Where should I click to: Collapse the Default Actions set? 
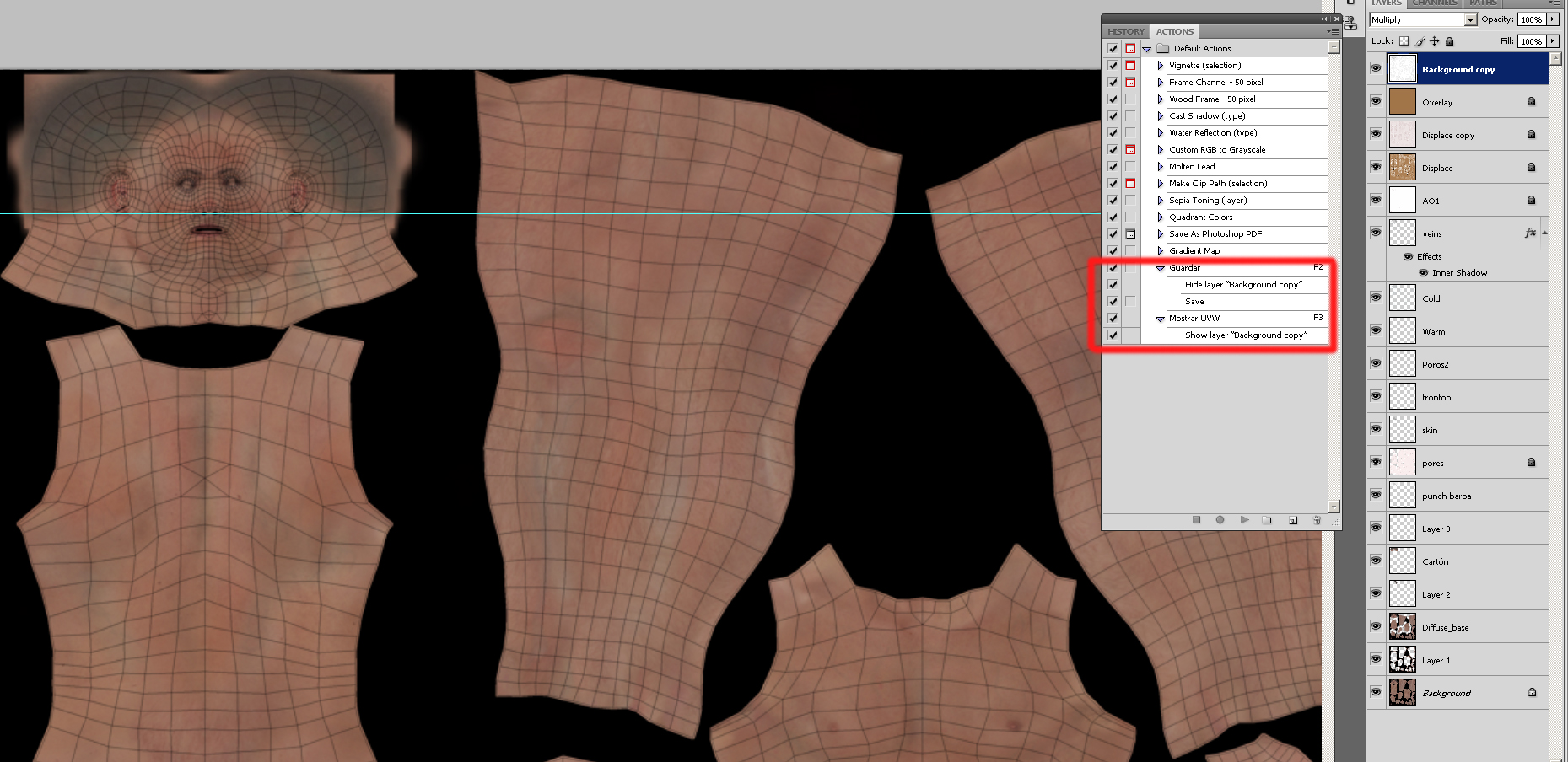tap(1147, 49)
